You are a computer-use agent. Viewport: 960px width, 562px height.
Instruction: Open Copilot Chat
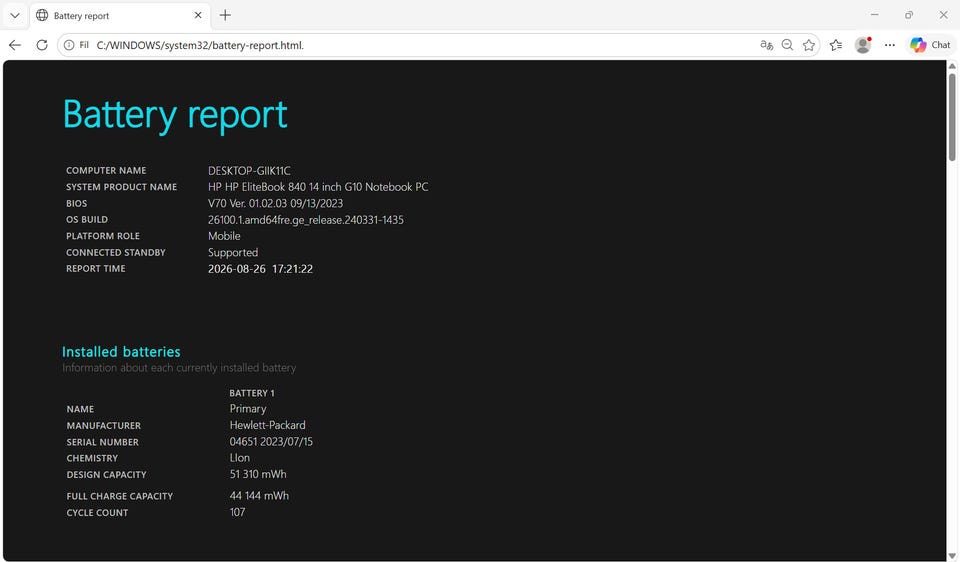[x=930, y=45]
